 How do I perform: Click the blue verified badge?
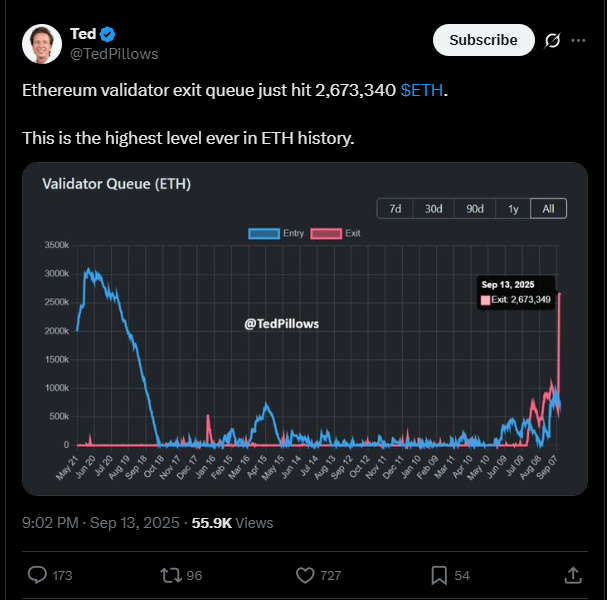107,34
